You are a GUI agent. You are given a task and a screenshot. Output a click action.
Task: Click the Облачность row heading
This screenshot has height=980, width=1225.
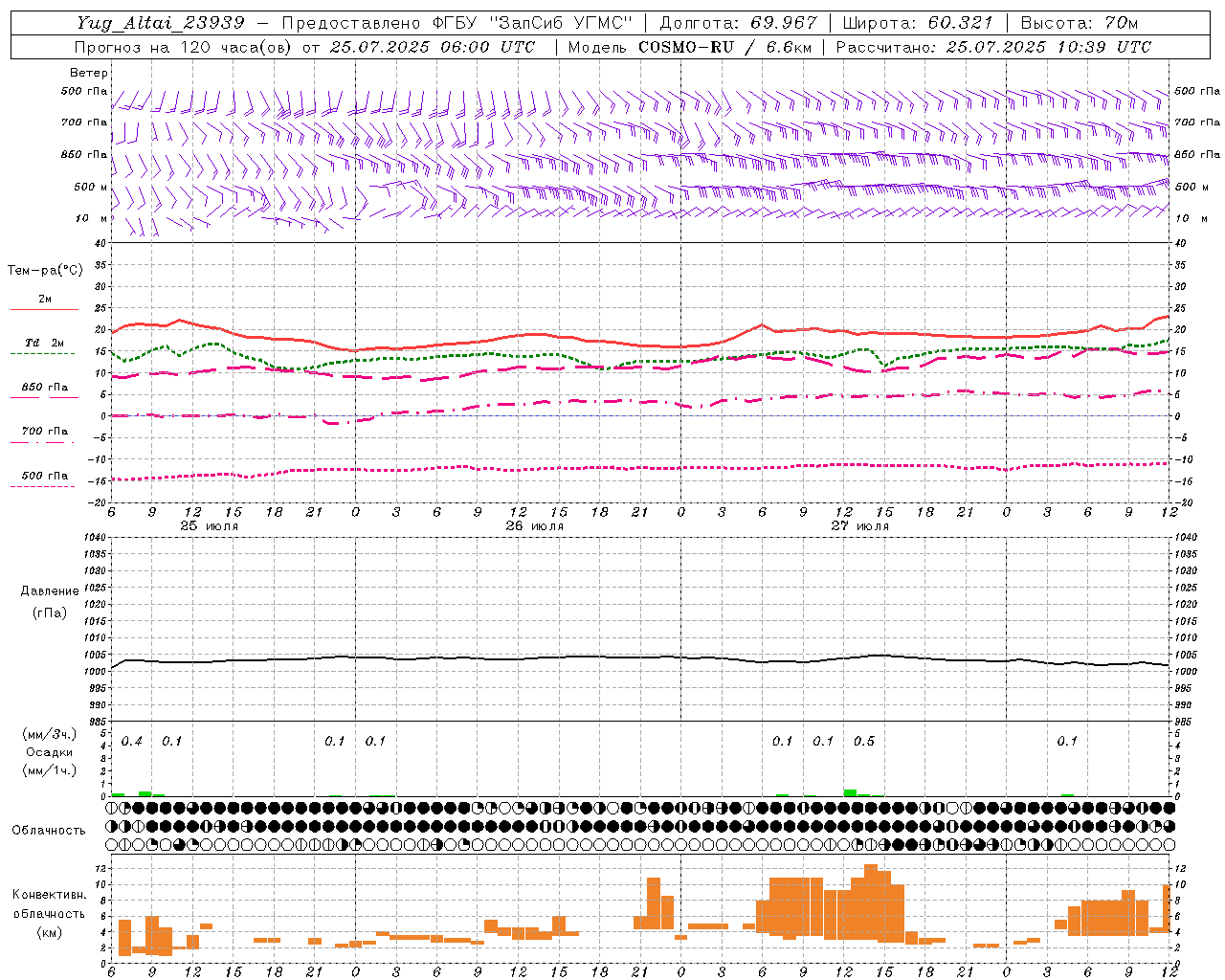pyautogui.click(x=49, y=830)
